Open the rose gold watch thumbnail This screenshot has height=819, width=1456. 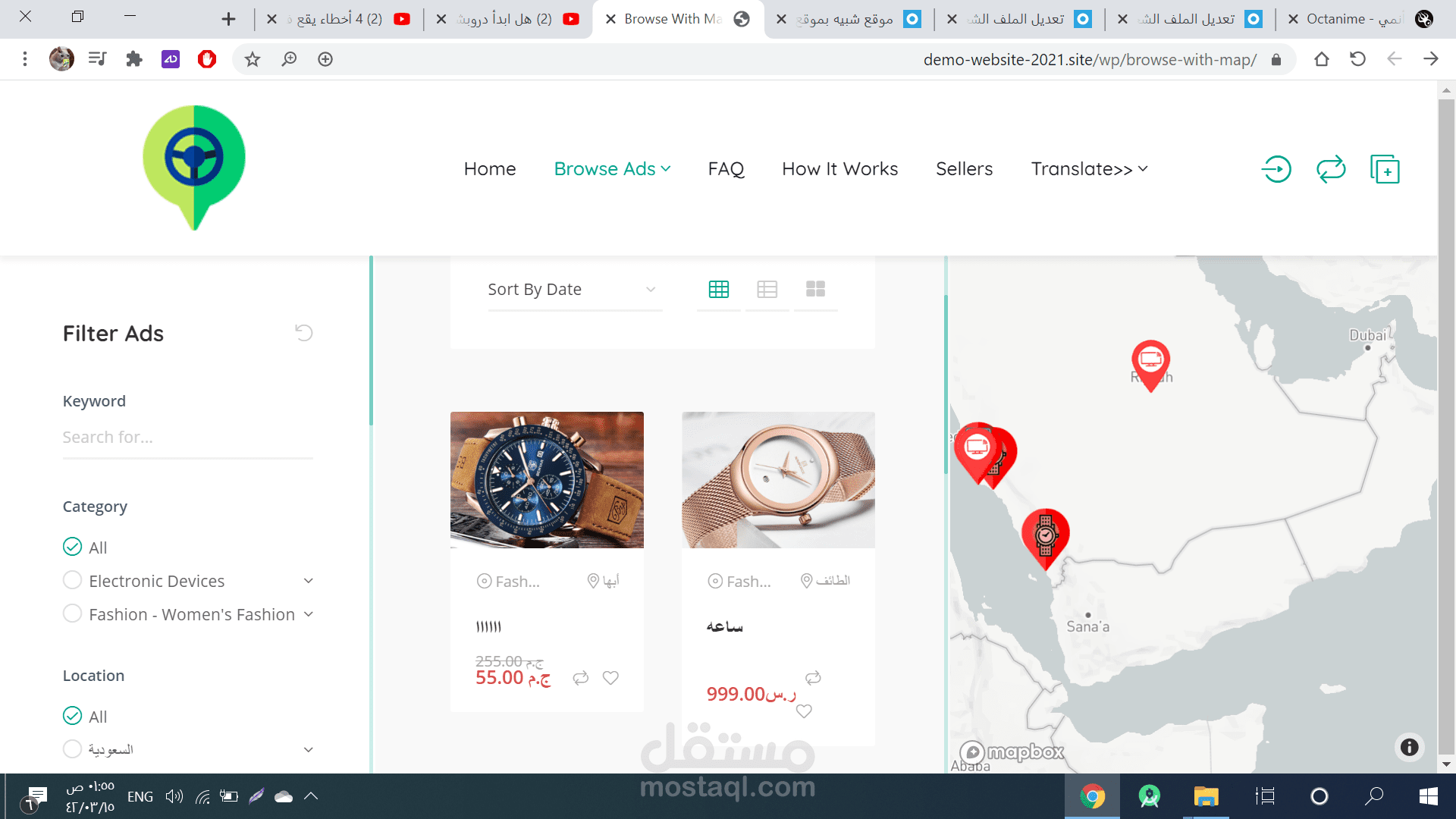tap(778, 480)
